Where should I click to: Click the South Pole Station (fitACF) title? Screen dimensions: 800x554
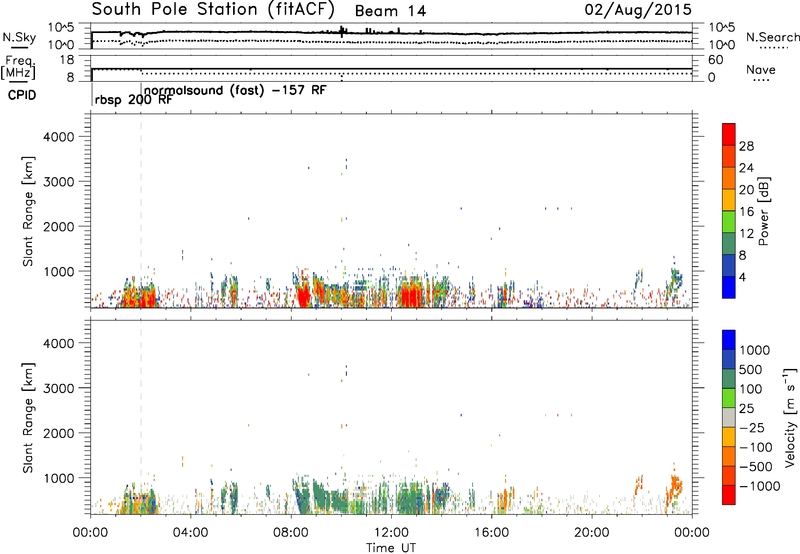pyautogui.click(x=213, y=10)
